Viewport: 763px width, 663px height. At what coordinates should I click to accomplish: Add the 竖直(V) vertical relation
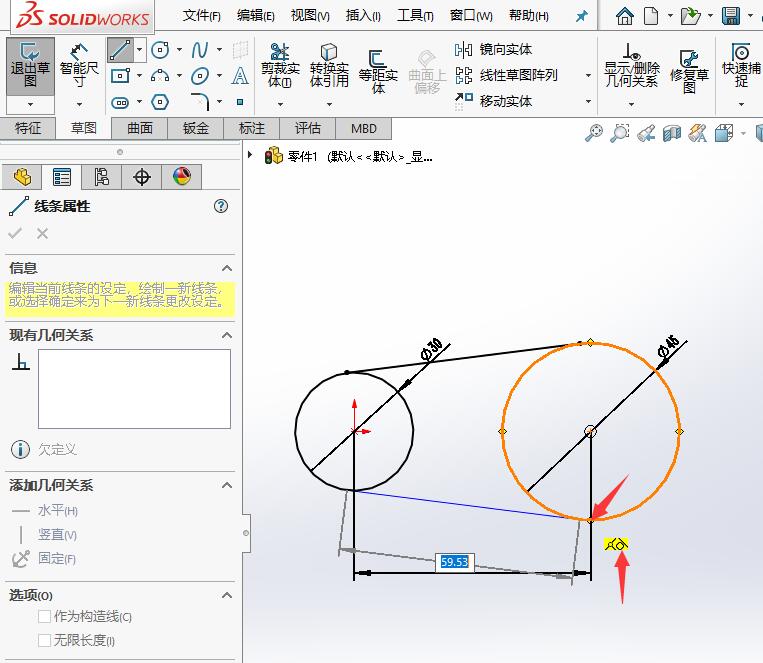point(44,534)
